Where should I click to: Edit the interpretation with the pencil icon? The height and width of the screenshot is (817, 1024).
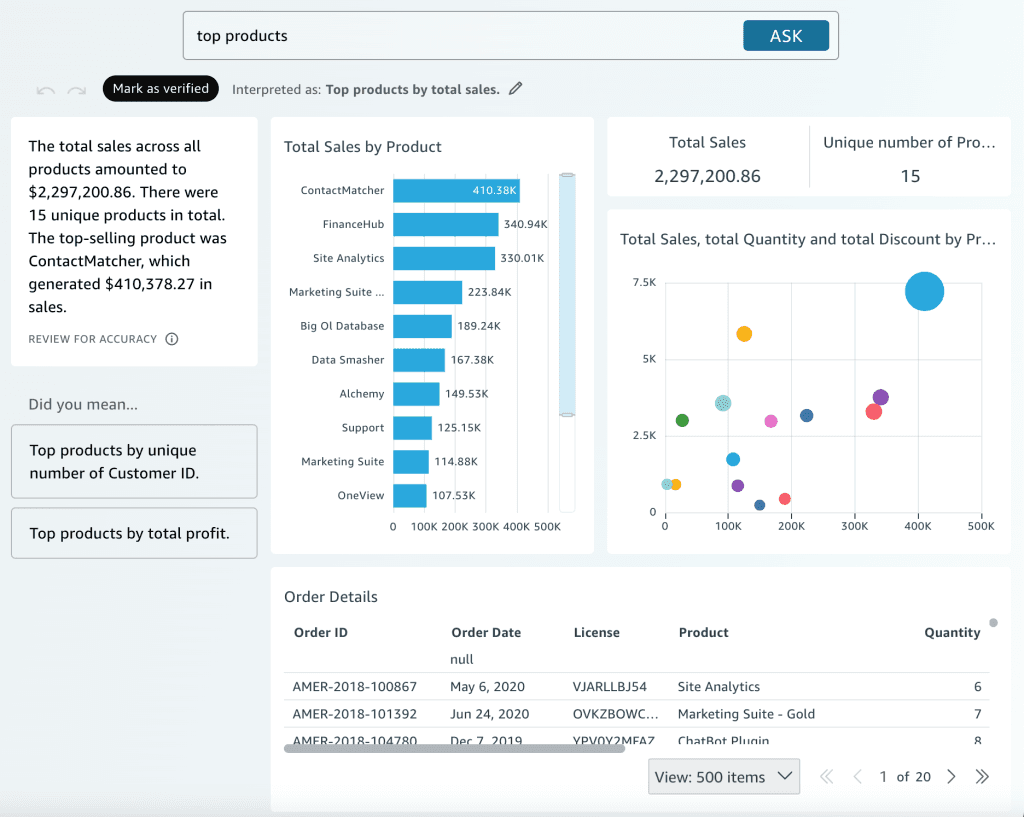tap(516, 89)
